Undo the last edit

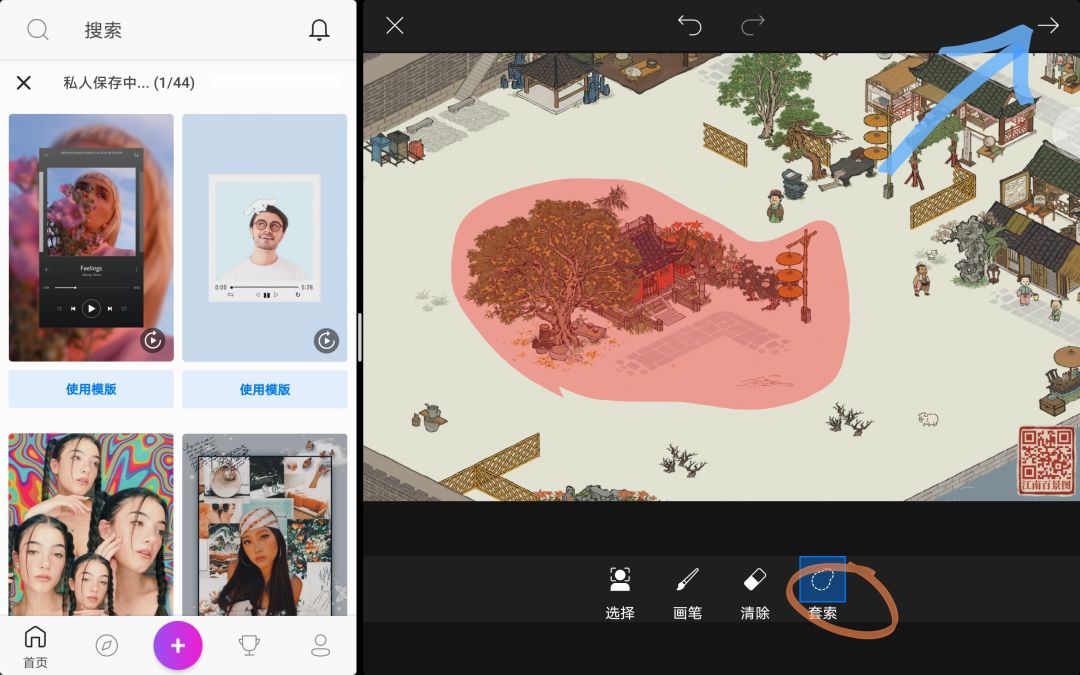690,26
